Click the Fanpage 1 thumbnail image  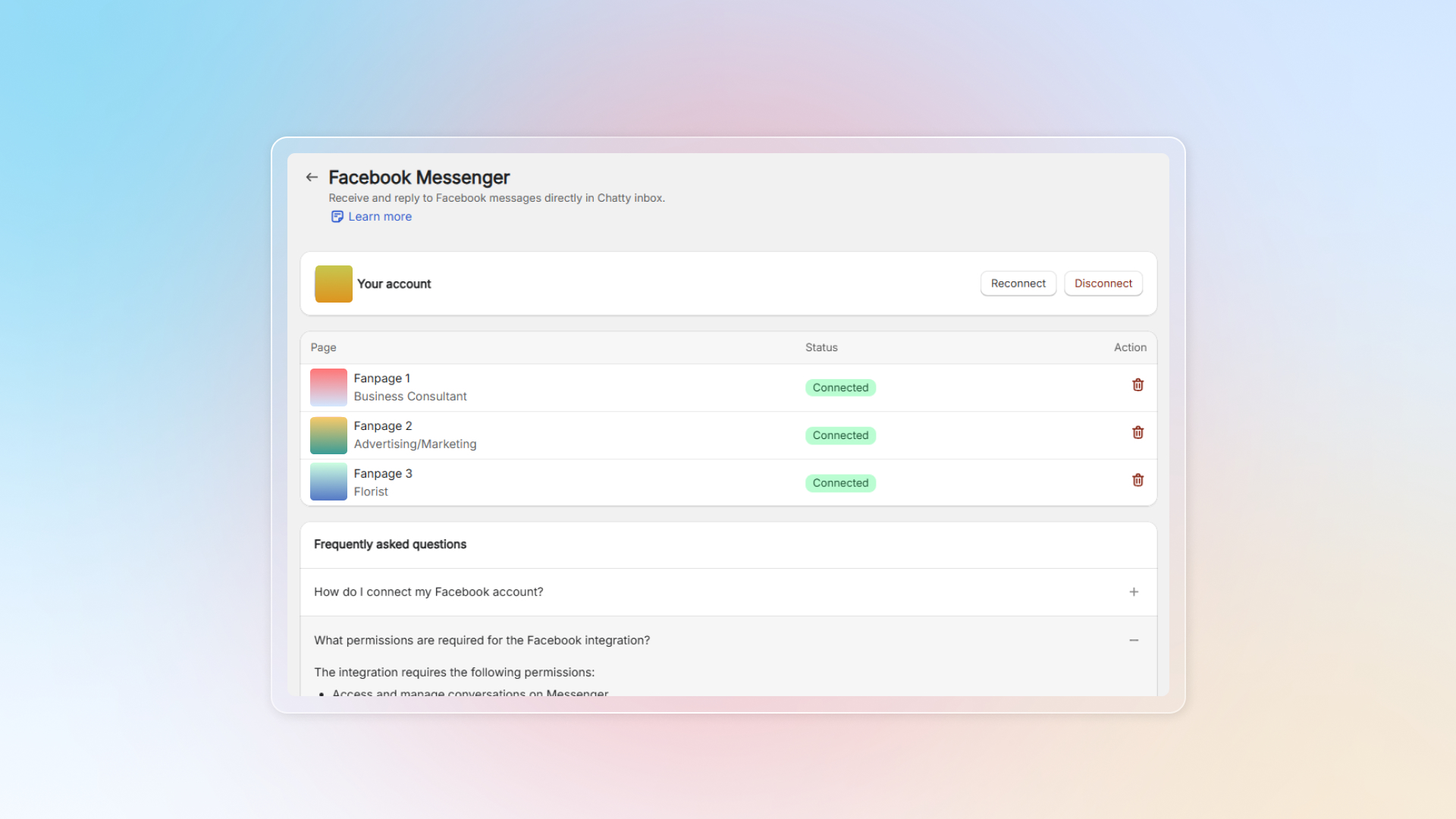pos(328,388)
